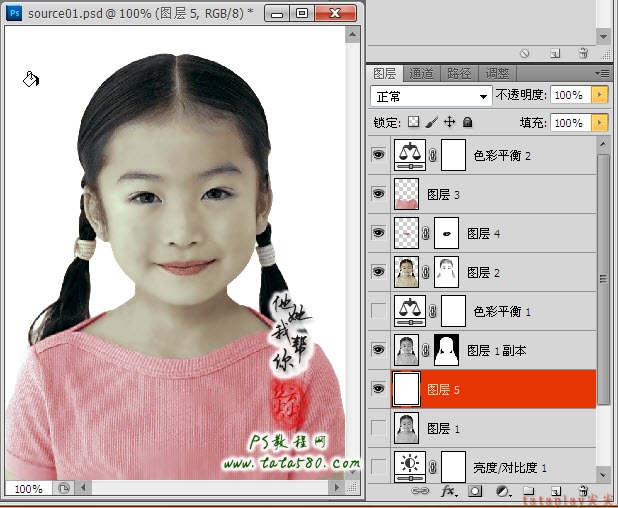Click the link layers icon at panel bottom
The width and height of the screenshot is (618, 508).
(420, 491)
